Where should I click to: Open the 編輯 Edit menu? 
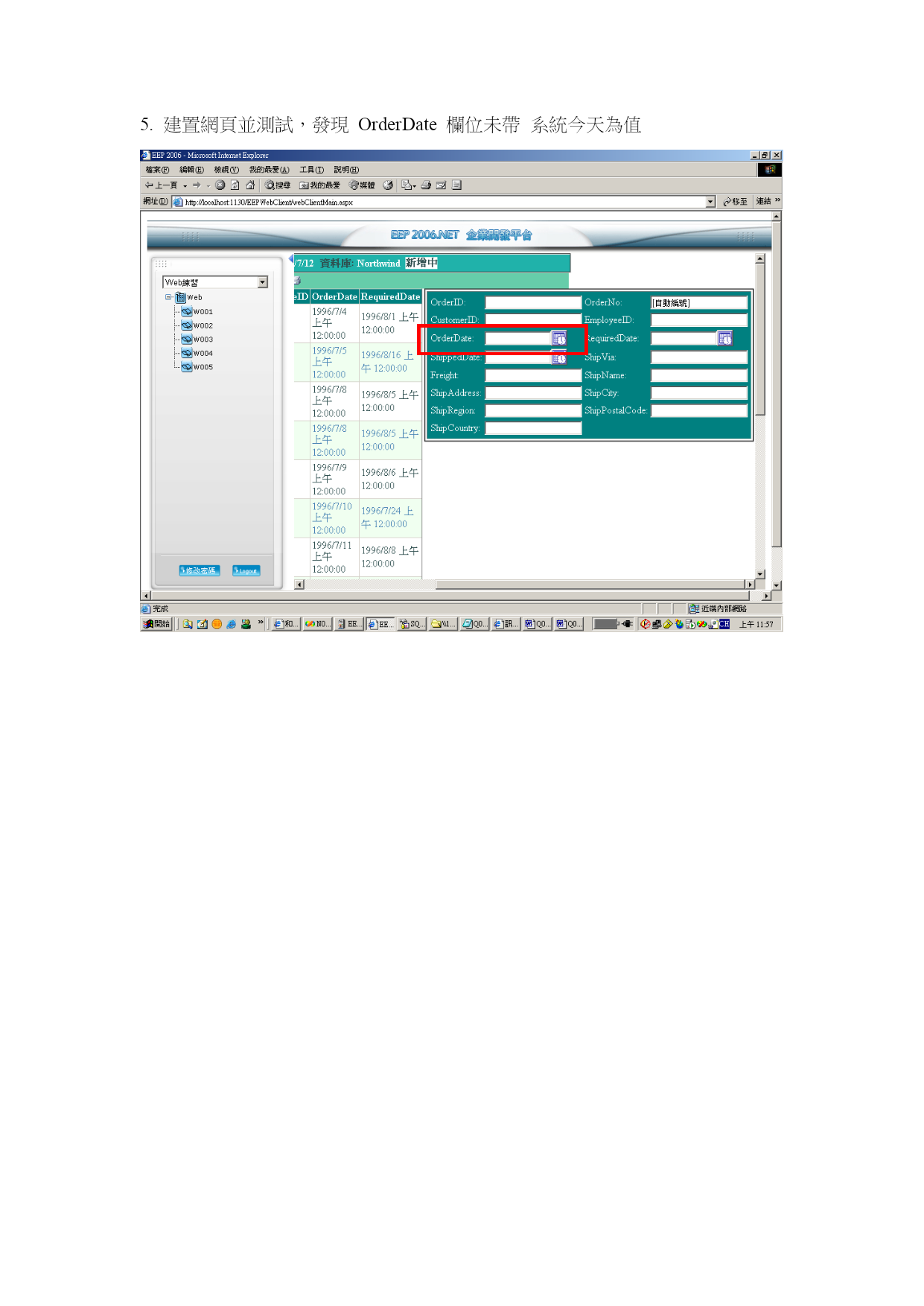click(x=191, y=170)
